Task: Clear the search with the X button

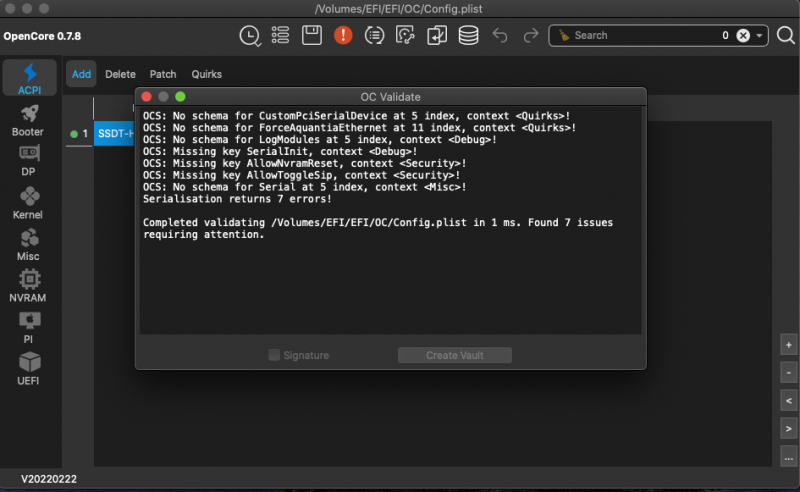Action: (743, 35)
